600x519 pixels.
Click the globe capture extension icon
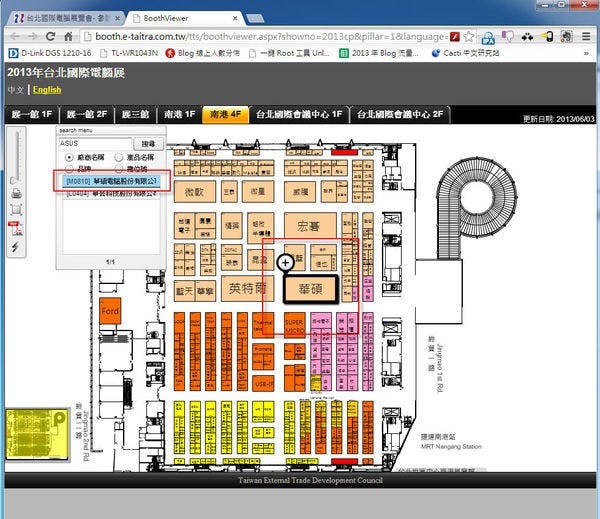[566, 37]
